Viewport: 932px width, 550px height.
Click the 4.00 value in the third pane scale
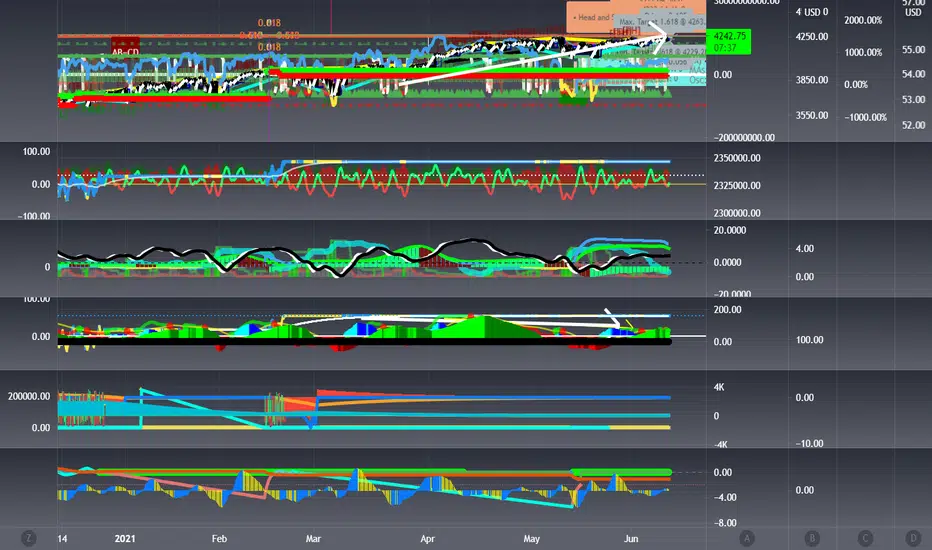click(x=805, y=249)
